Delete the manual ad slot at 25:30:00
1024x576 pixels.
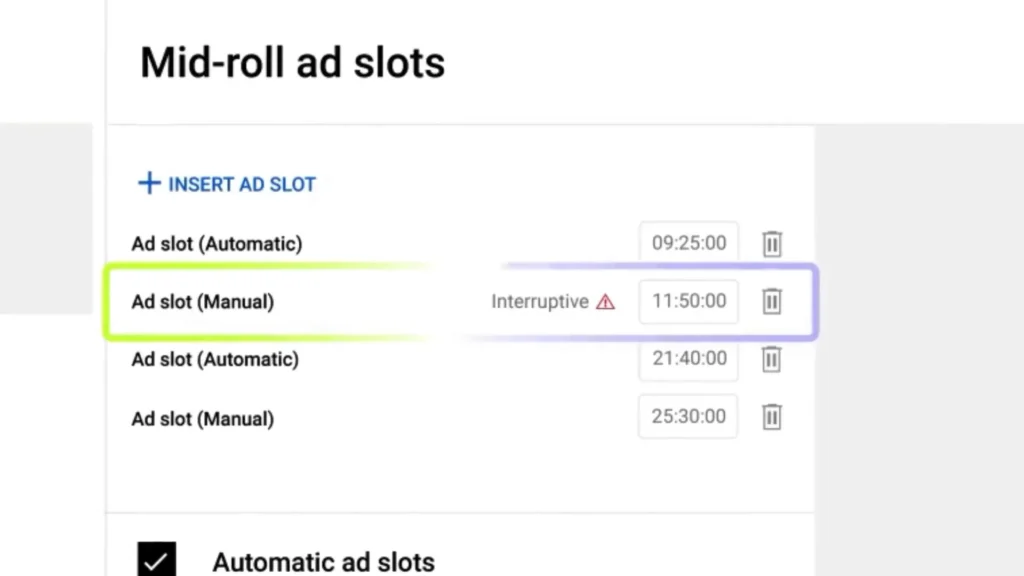pos(772,417)
